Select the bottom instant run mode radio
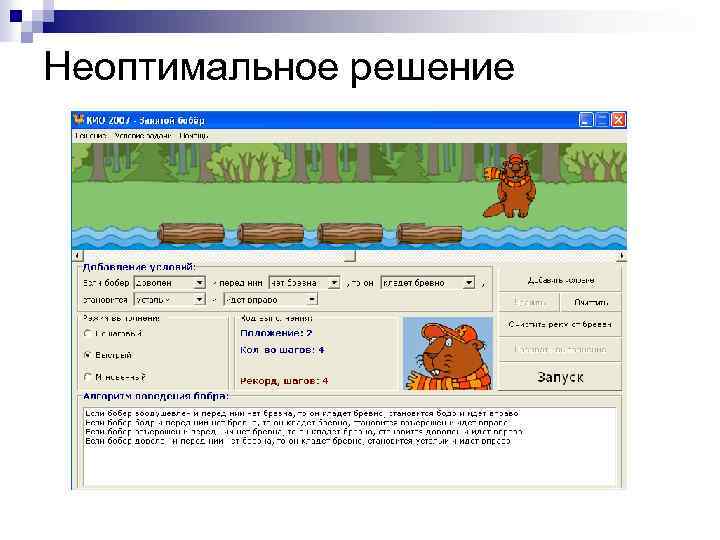720x540 pixels. 88,377
